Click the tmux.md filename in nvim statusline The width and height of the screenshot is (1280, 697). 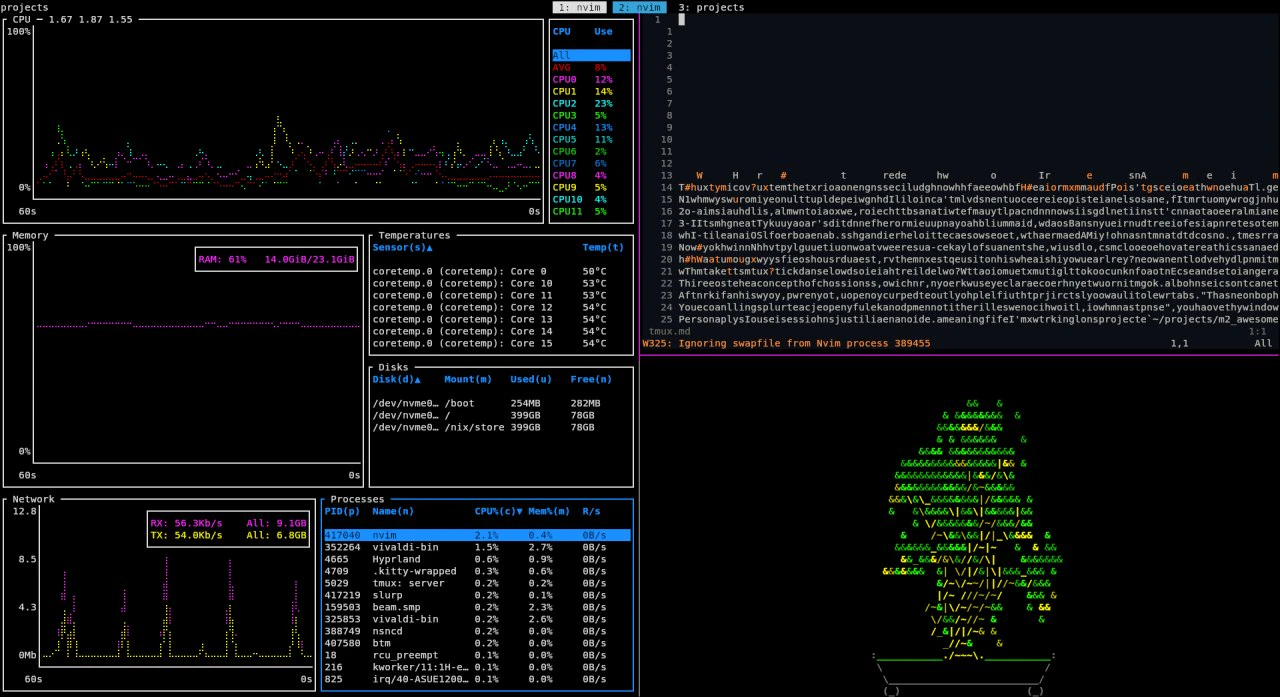coord(669,331)
